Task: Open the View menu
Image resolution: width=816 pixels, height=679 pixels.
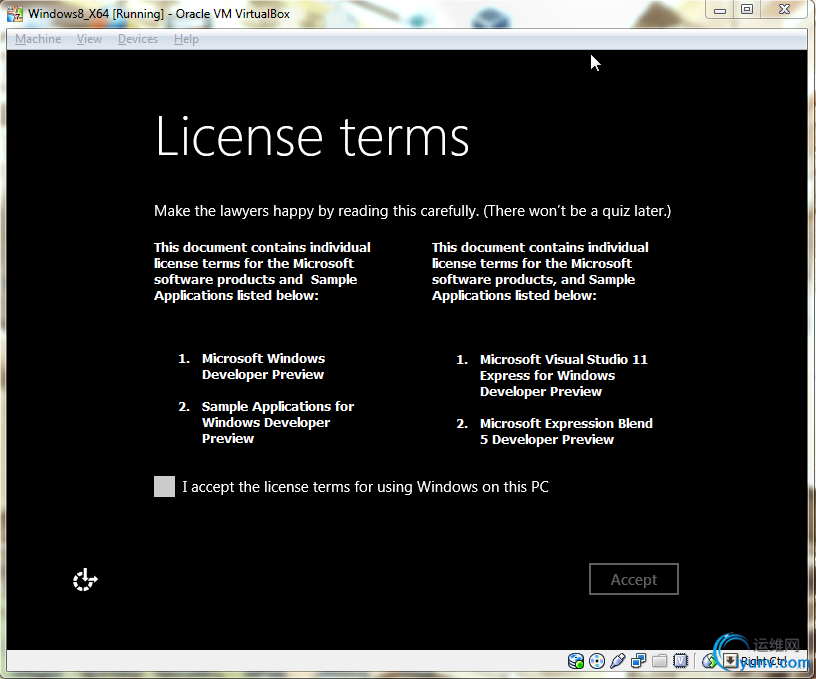Action: (x=89, y=39)
